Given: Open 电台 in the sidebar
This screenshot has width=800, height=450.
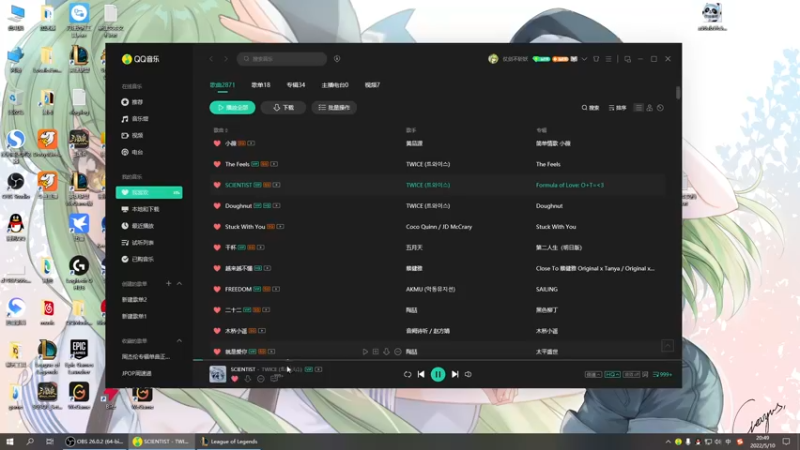Looking at the screenshot, I should coord(133,152).
